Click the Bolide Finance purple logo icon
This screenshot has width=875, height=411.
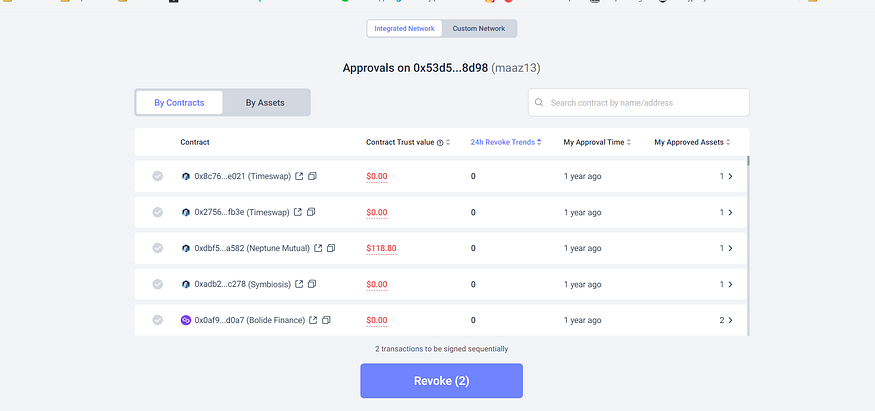(x=186, y=320)
